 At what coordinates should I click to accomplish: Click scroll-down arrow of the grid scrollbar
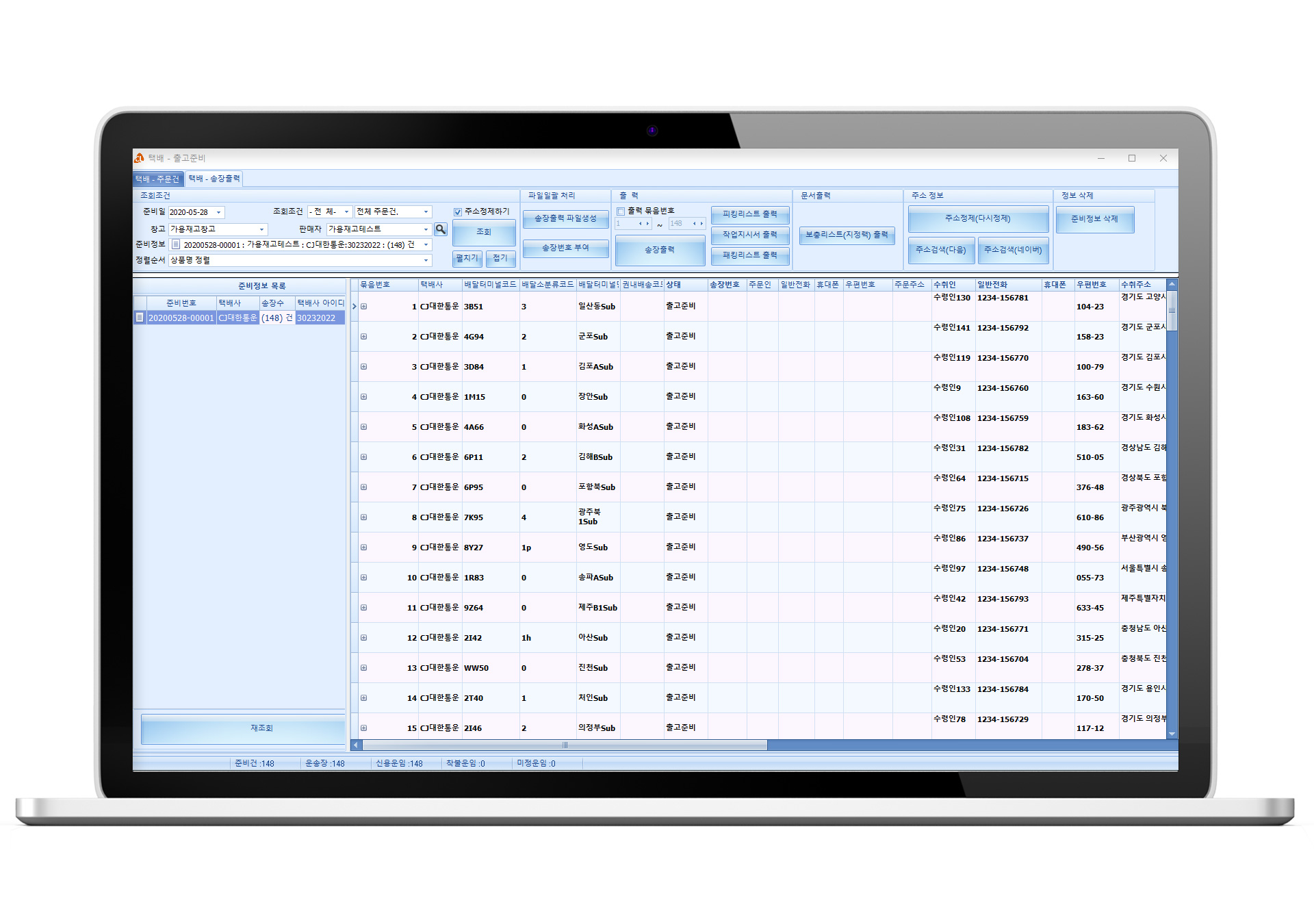(1172, 734)
